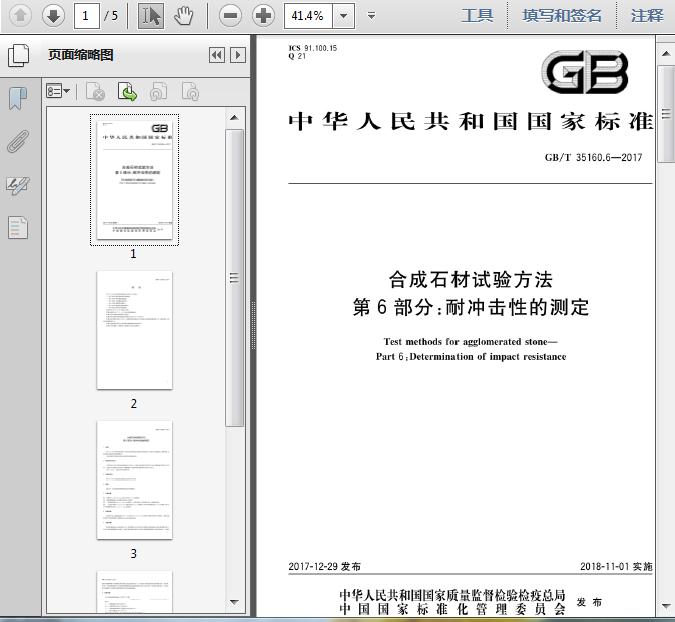
Task: Click the 2018-11-01 实施 date text
Action: [616, 566]
